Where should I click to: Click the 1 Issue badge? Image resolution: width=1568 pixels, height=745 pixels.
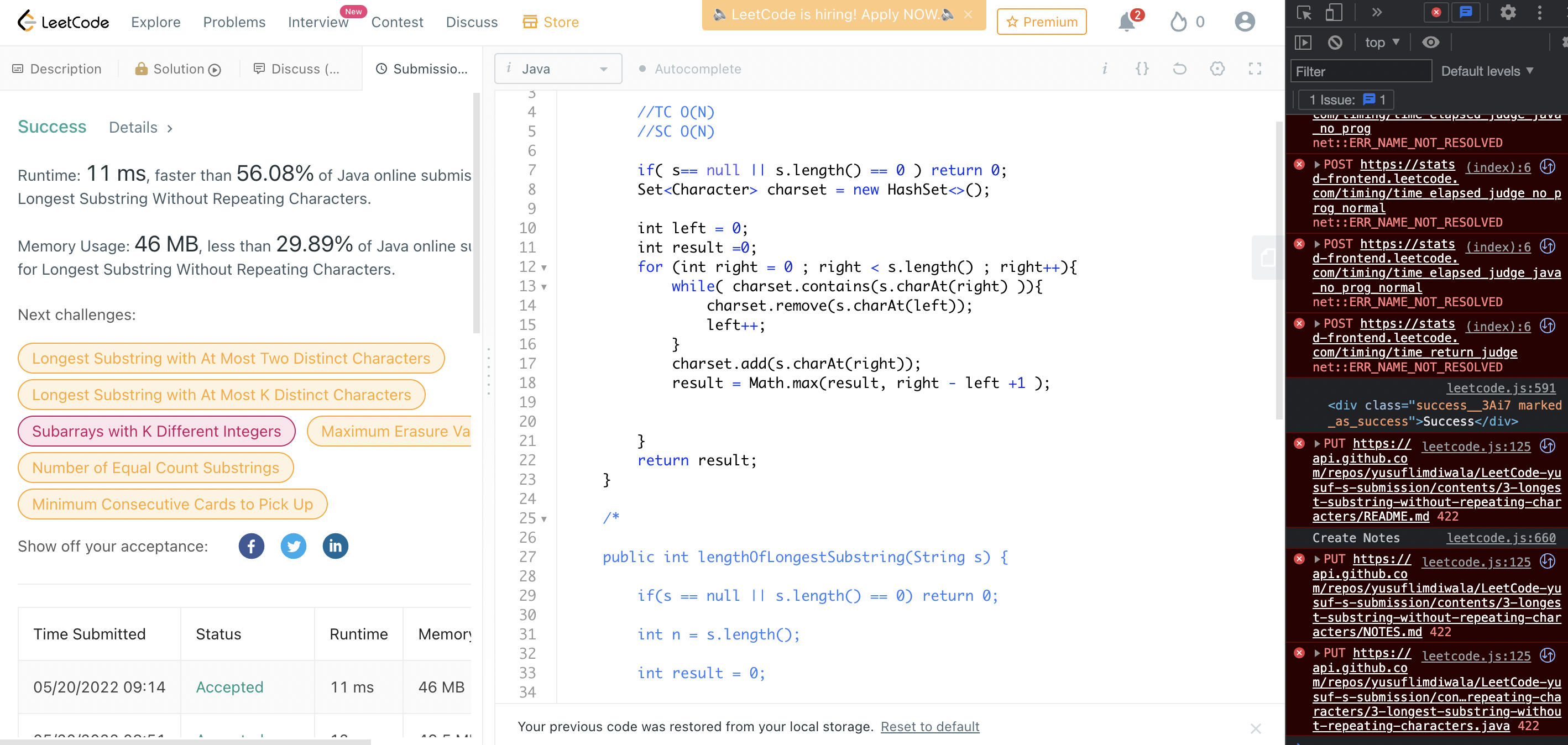tap(1346, 99)
